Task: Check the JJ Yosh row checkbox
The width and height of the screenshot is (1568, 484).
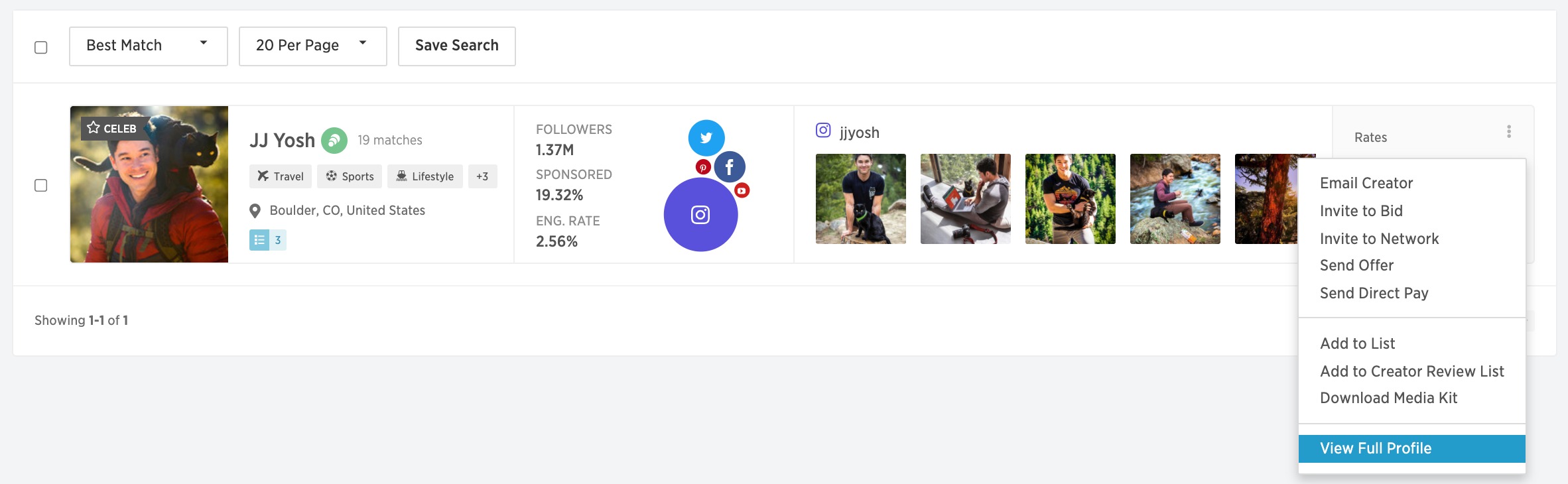Action: tap(41, 185)
